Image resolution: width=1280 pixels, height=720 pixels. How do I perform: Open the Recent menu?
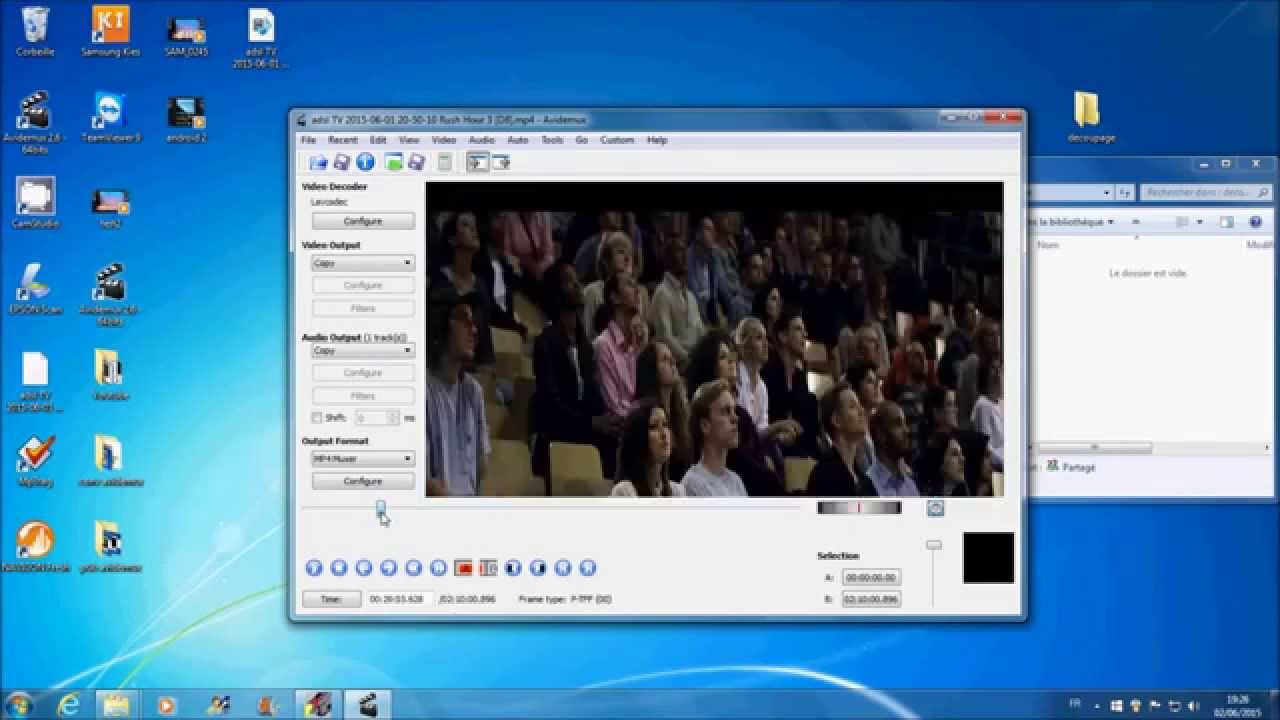click(343, 140)
